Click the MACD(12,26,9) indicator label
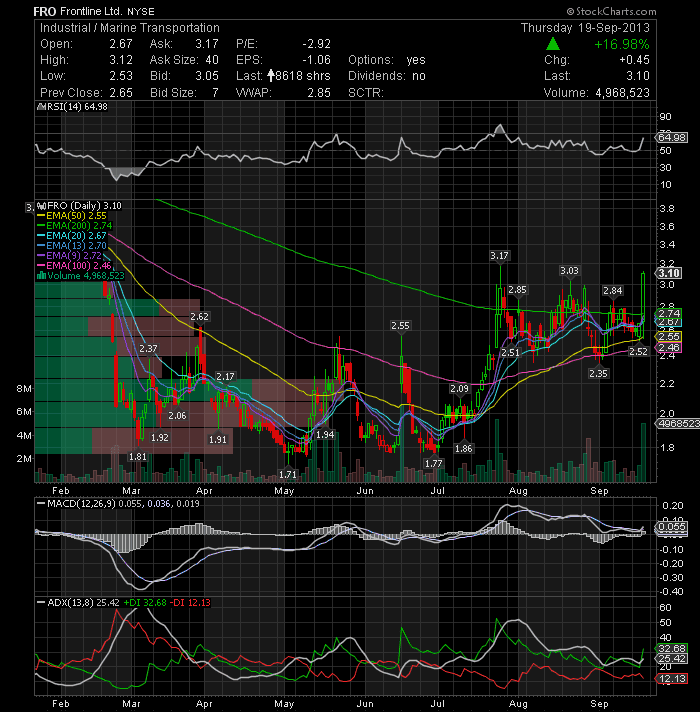The height and width of the screenshot is (712, 700). 82,504
